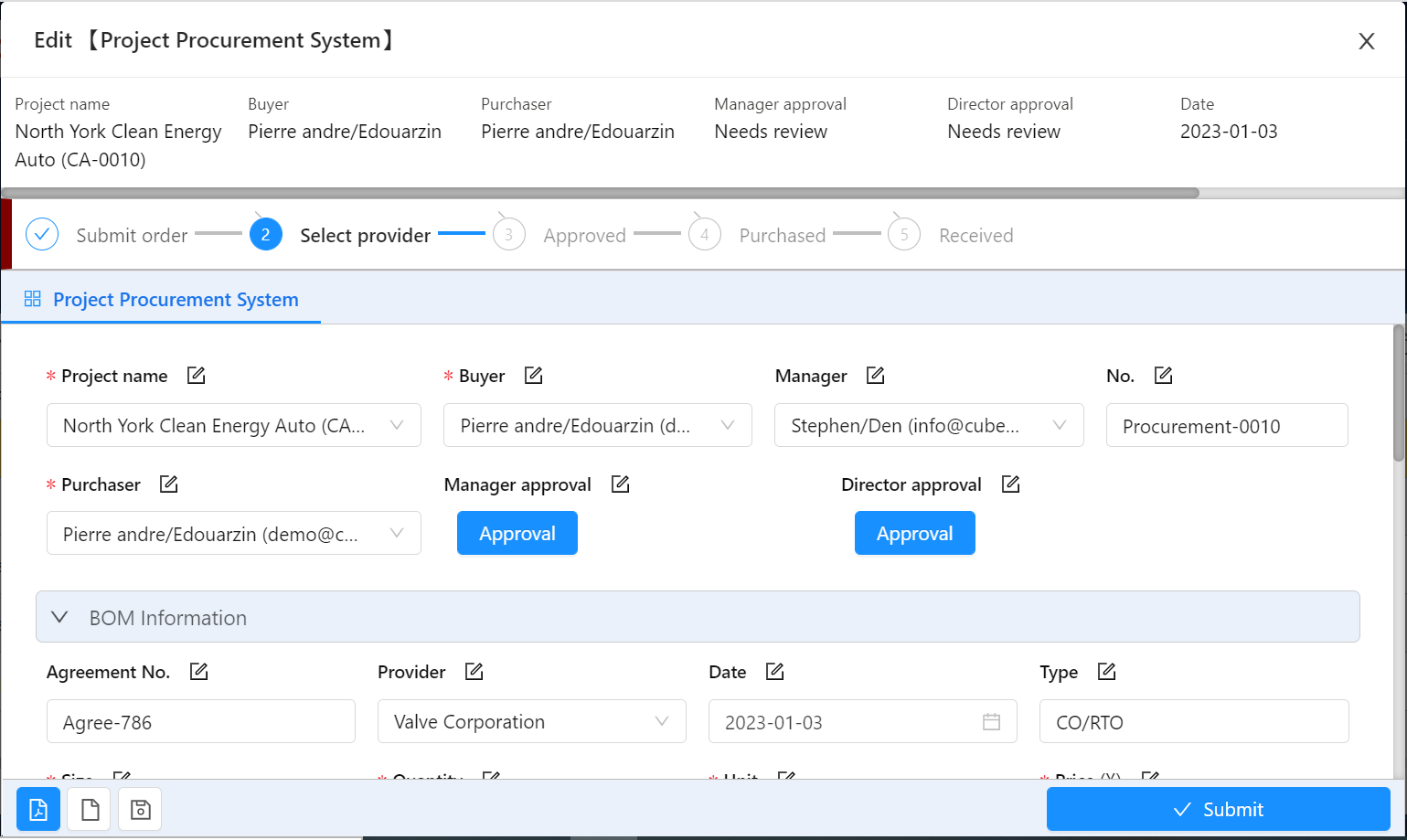The image size is (1407, 840).
Task: Click the edit icon beside Manager approval
Action: click(620, 484)
